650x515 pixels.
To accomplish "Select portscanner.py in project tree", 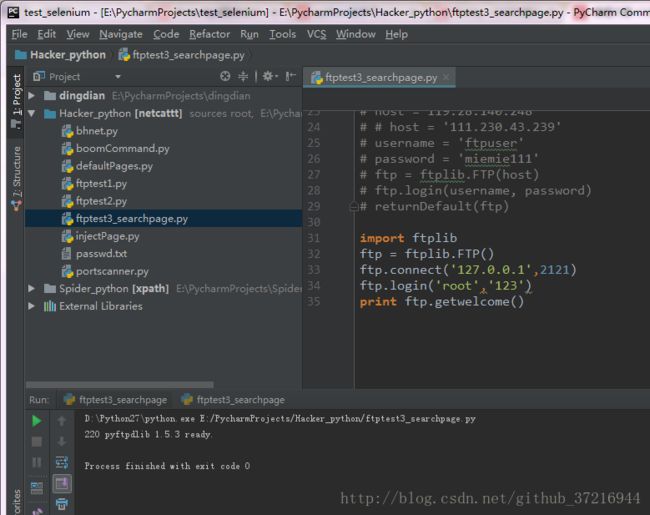I will (x=111, y=271).
